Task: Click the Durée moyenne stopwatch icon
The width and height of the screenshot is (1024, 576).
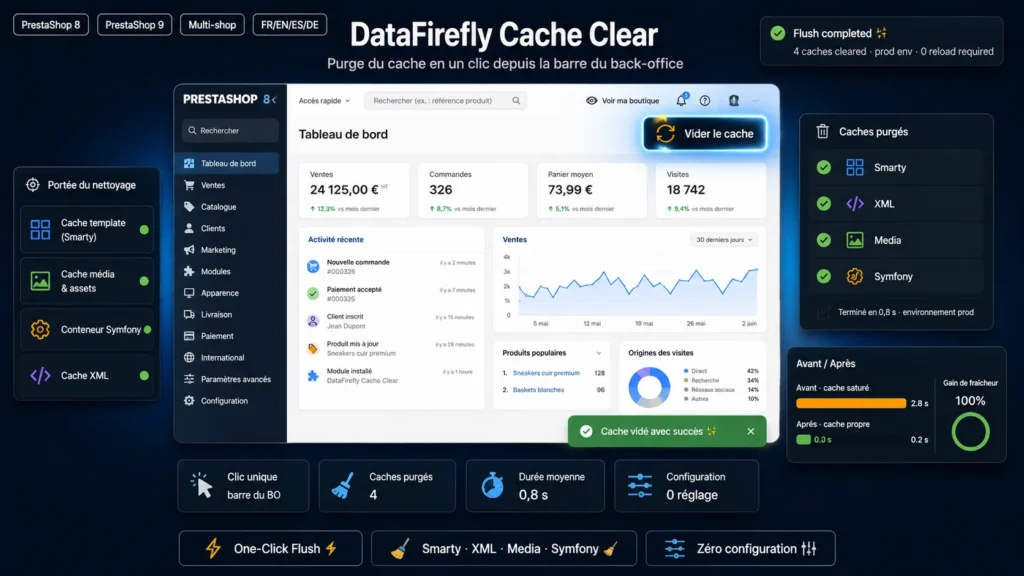Action: (x=492, y=486)
